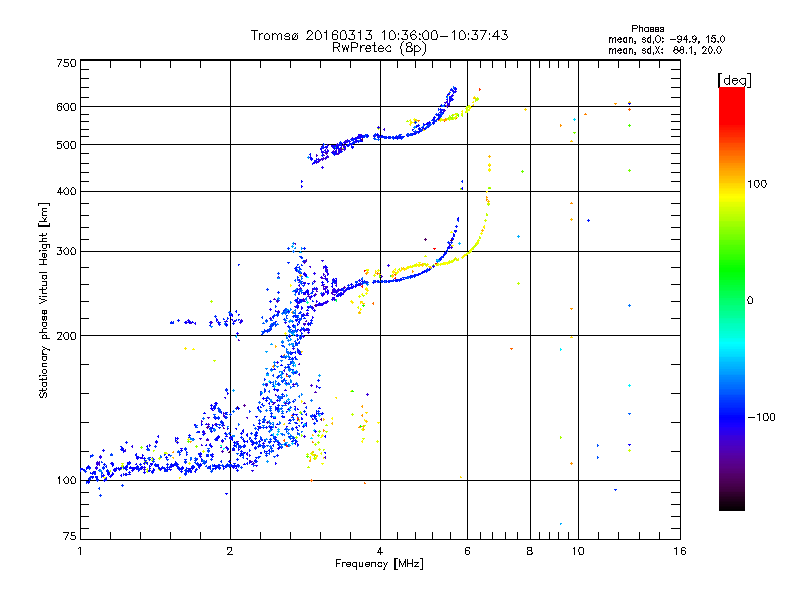
Task: Click the y-axis tick label "75"
Action: (x=70, y=536)
